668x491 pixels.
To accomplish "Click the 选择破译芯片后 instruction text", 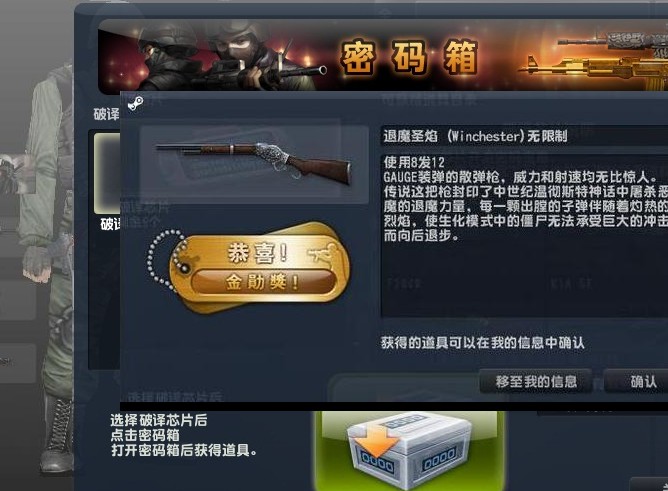I will click(159, 420).
